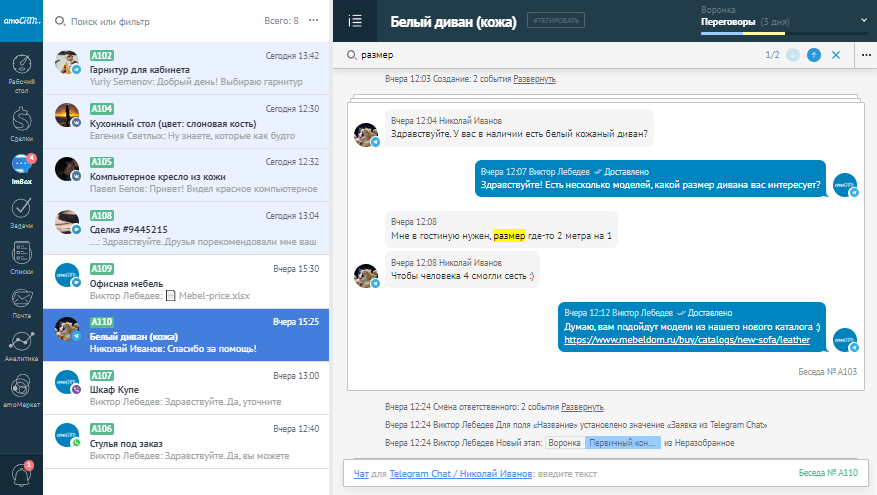Open Списки in the sidebar
Viewport: 877px width, 495px height.
pos(20,257)
